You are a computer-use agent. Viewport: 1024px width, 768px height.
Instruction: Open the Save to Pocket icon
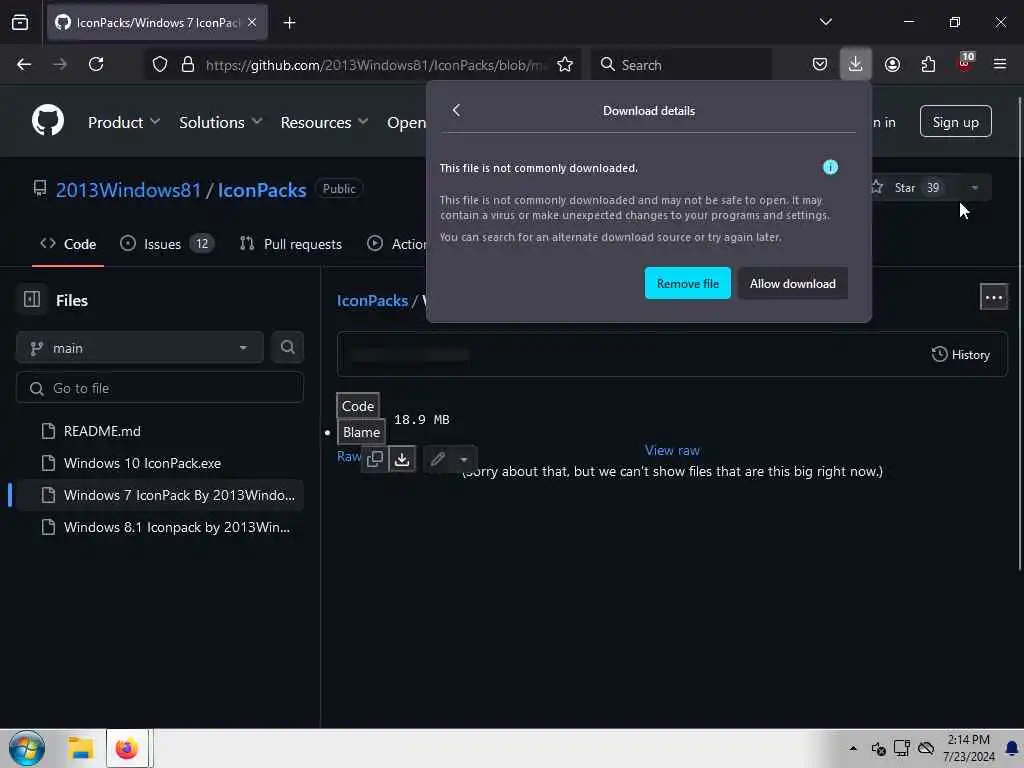click(820, 64)
